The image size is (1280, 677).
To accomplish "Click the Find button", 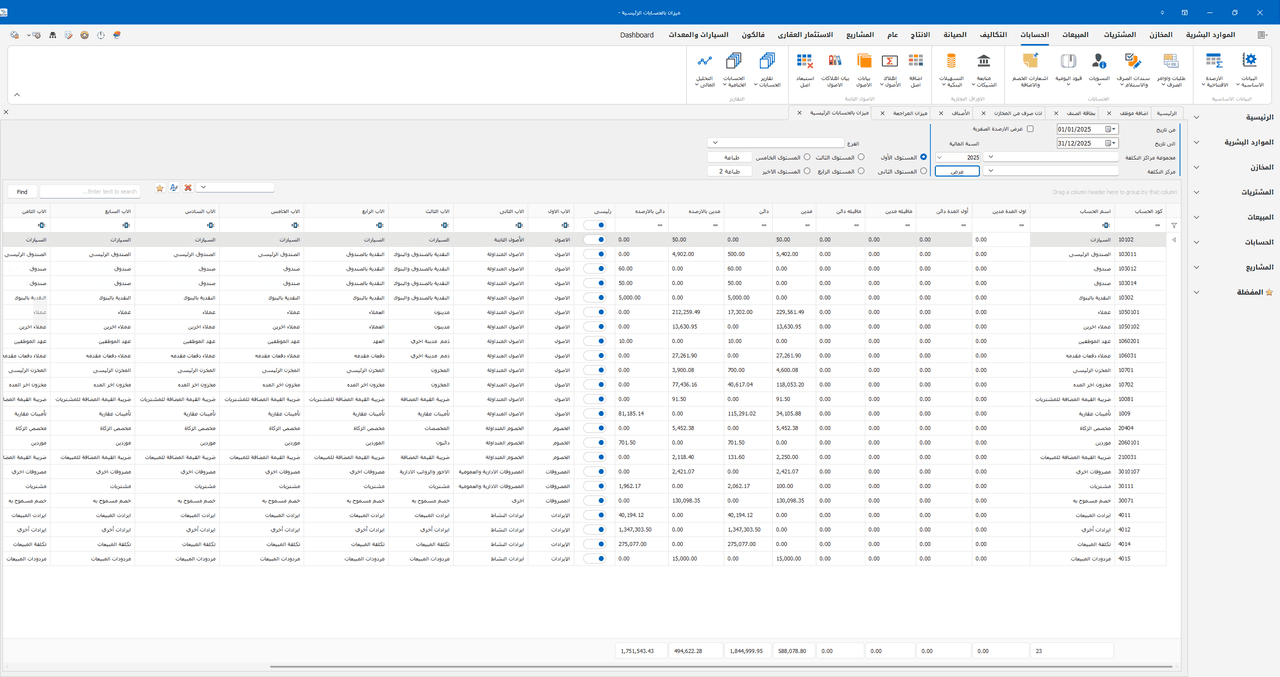I will click(x=22, y=191).
